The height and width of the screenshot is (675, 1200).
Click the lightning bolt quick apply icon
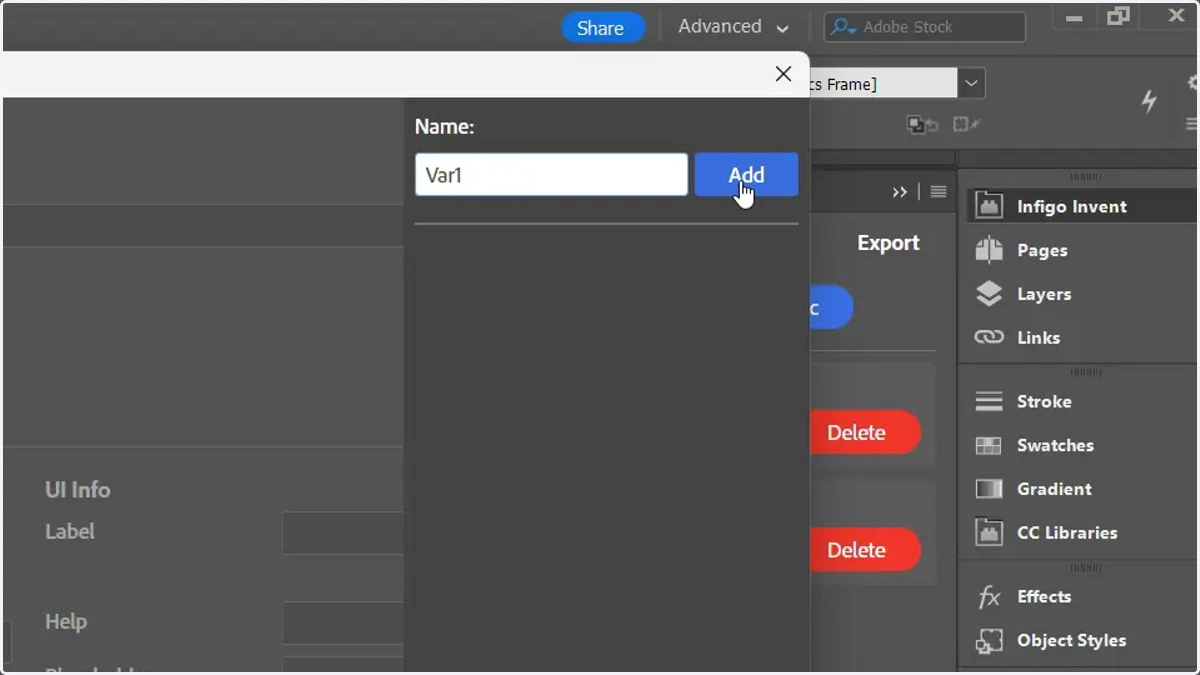[x=1149, y=100]
